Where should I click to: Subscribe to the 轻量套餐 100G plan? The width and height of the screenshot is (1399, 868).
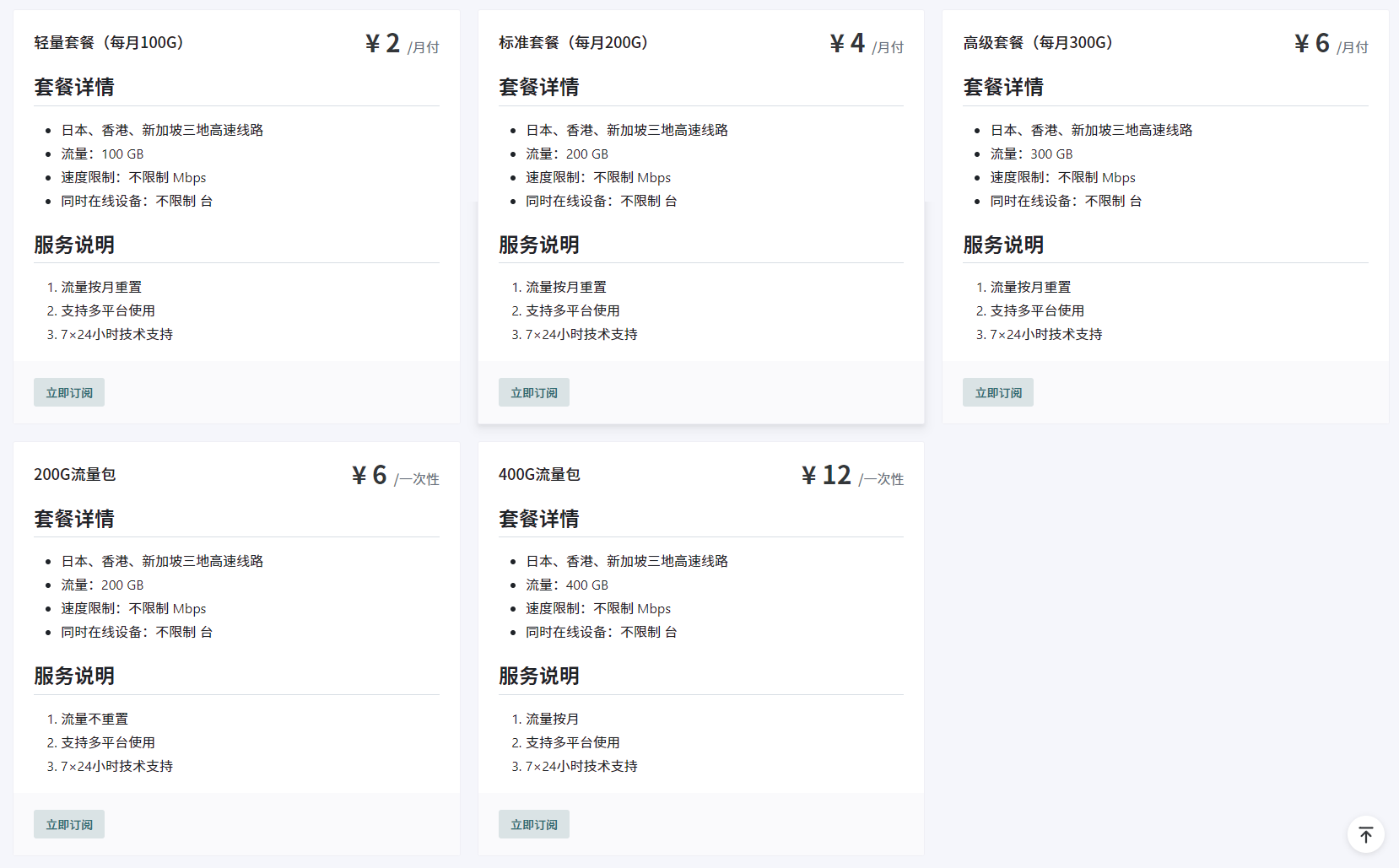69,392
